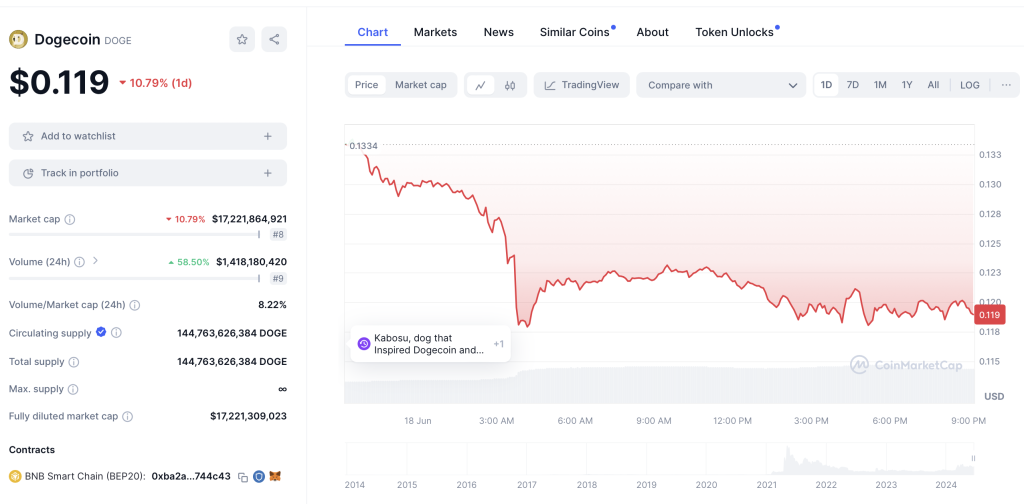Click the TradingView button
The image size is (1024, 504).
(x=582, y=85)
